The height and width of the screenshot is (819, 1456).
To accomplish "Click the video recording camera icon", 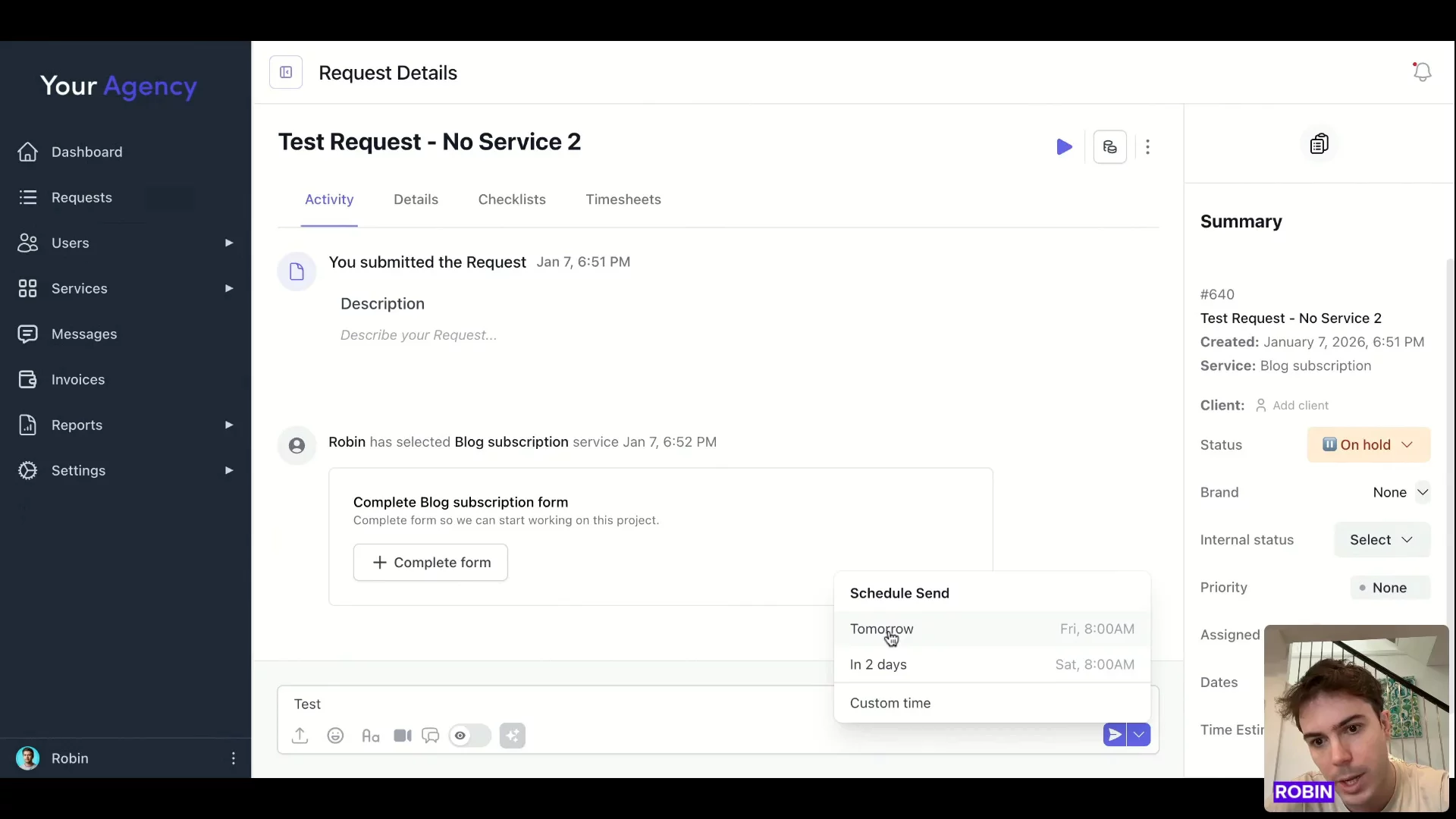I will pyautogui.click(x=403, y=736).
